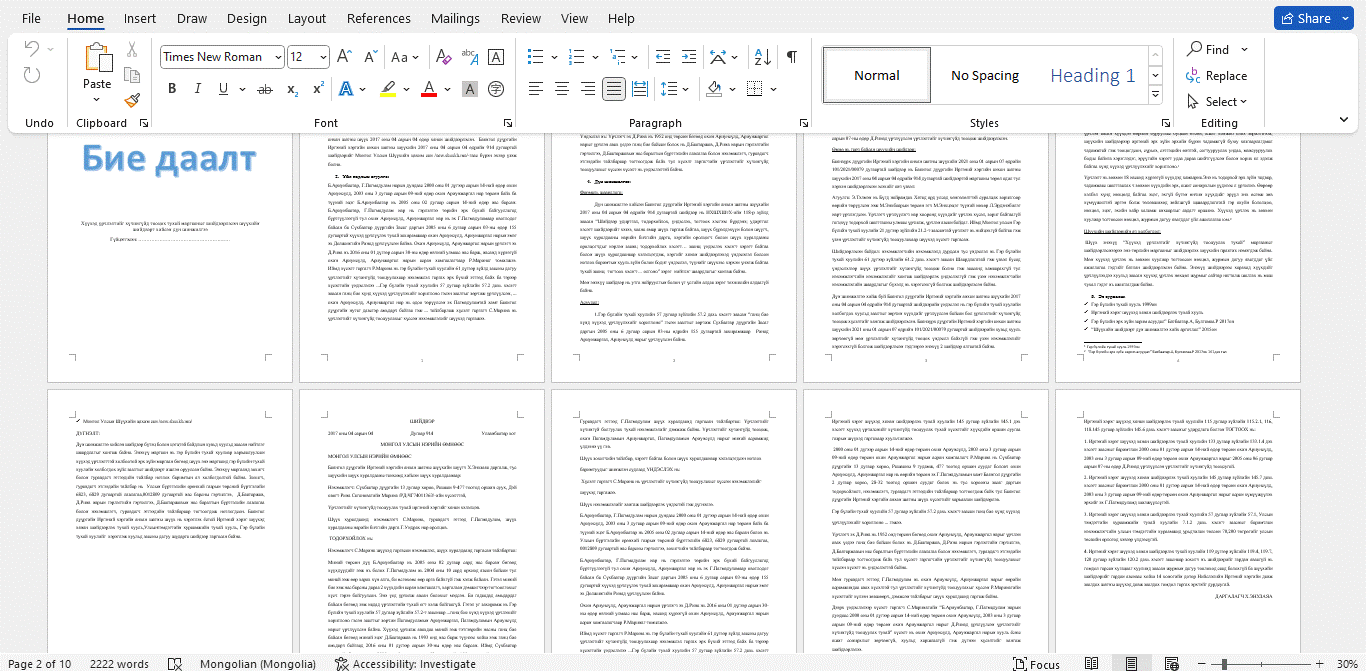
Task: Align text right
Action: pyautogui.click(x=587, y=89)
